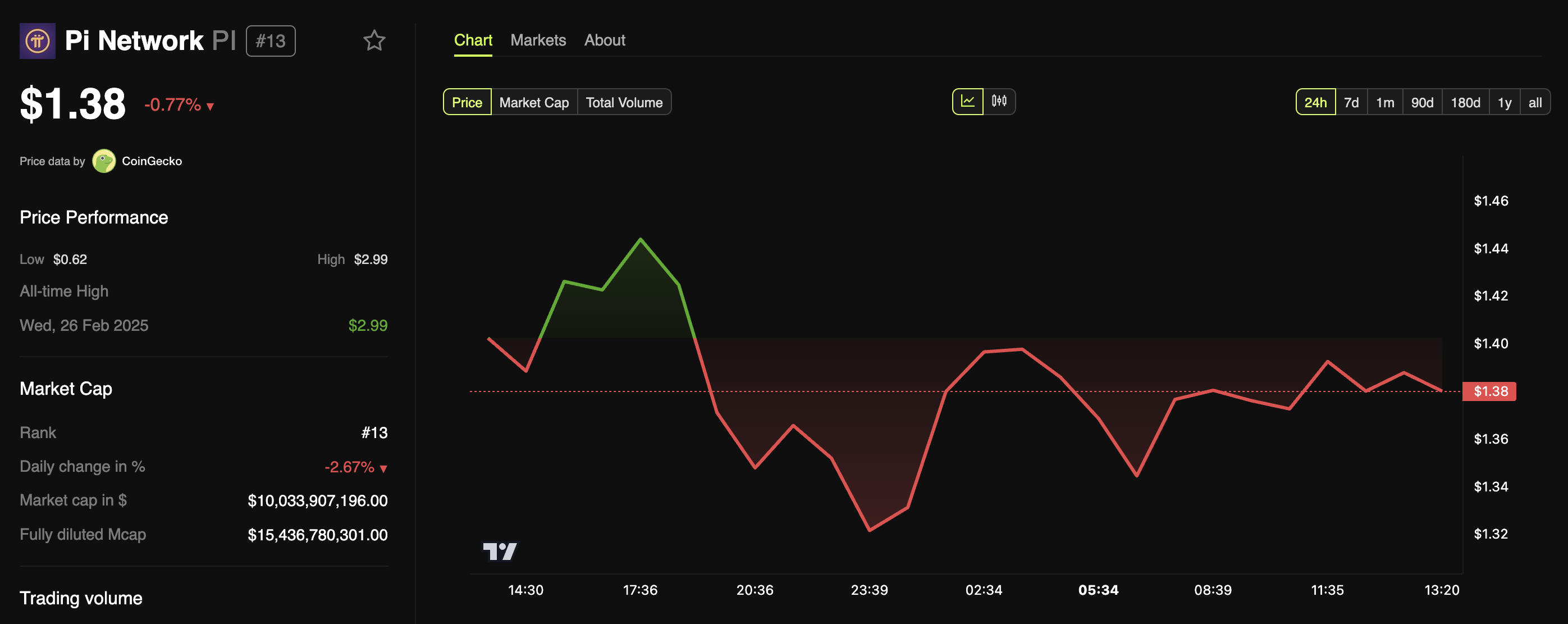Click the red $1.38 price label on axis
Viewport: 1568px width, 624px height.
click(x=1489, y=391)
